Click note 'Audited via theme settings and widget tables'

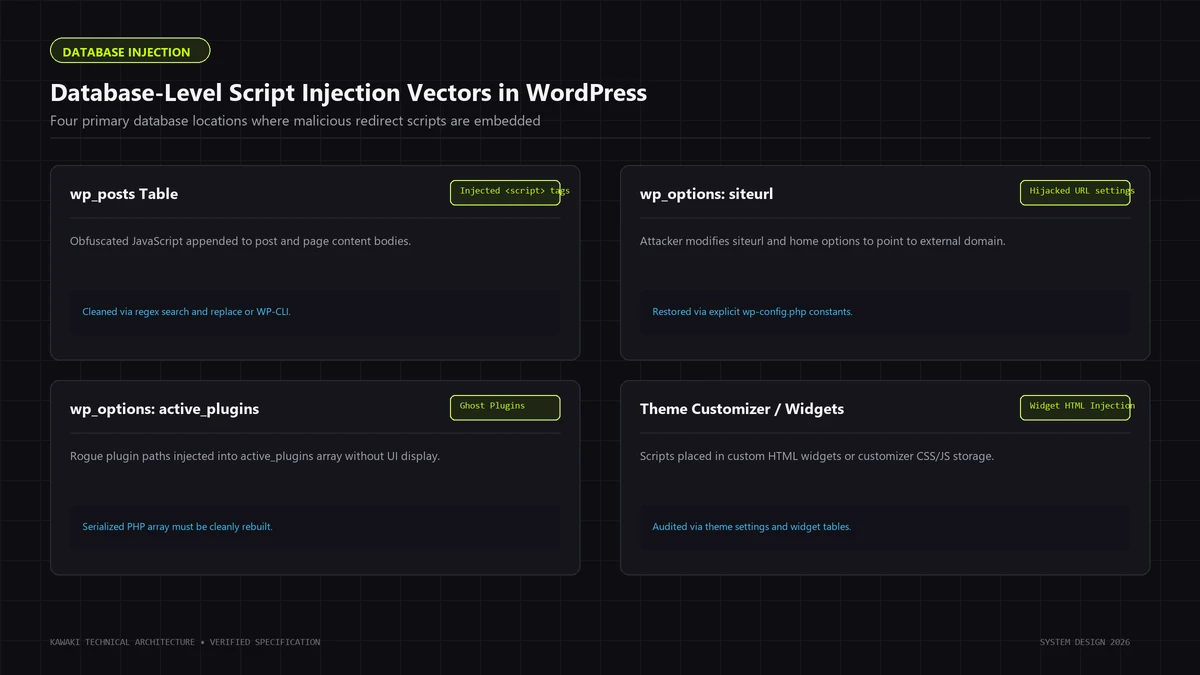(x=751, y=527)
